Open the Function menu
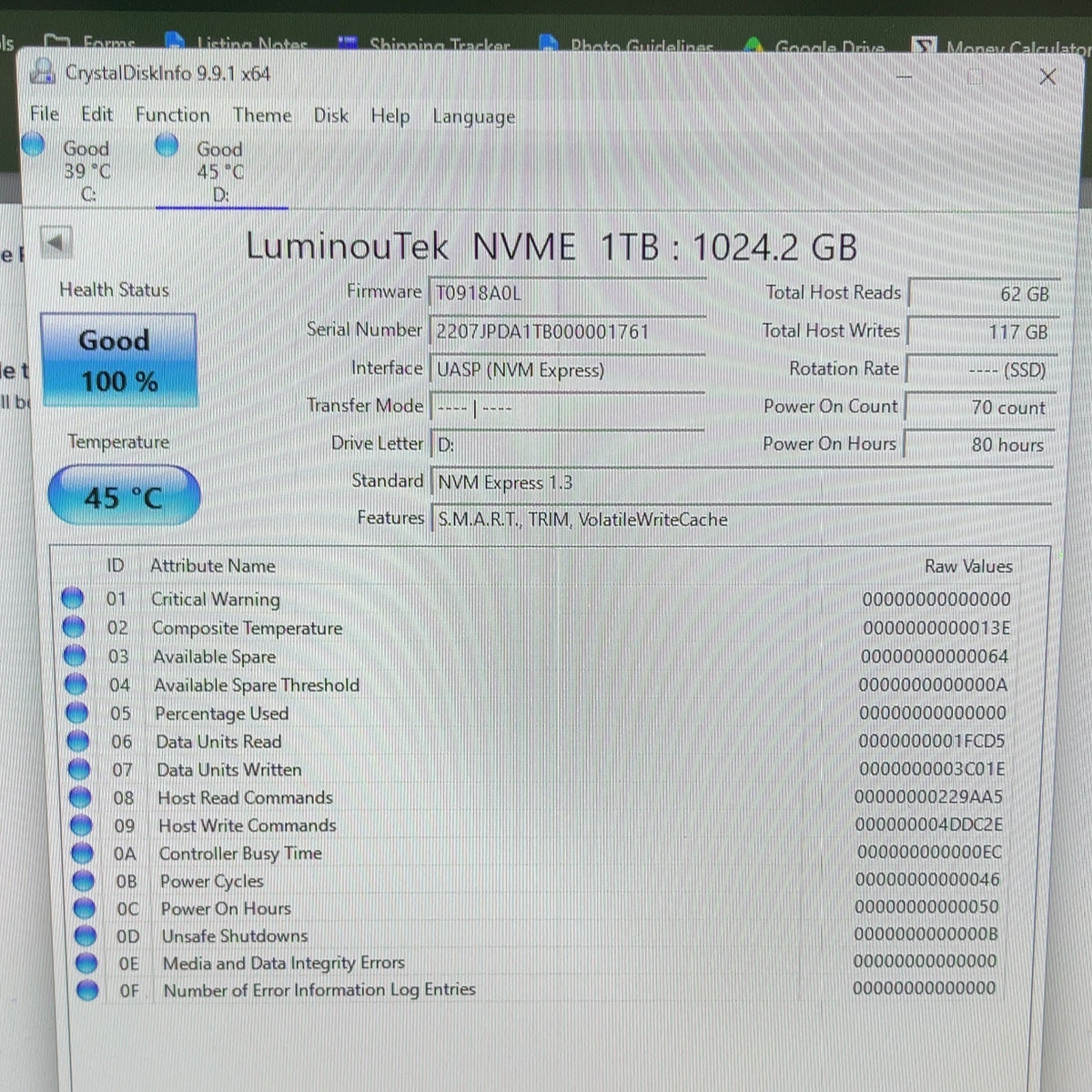The image size is (1092, 1092). click(172, 115)
